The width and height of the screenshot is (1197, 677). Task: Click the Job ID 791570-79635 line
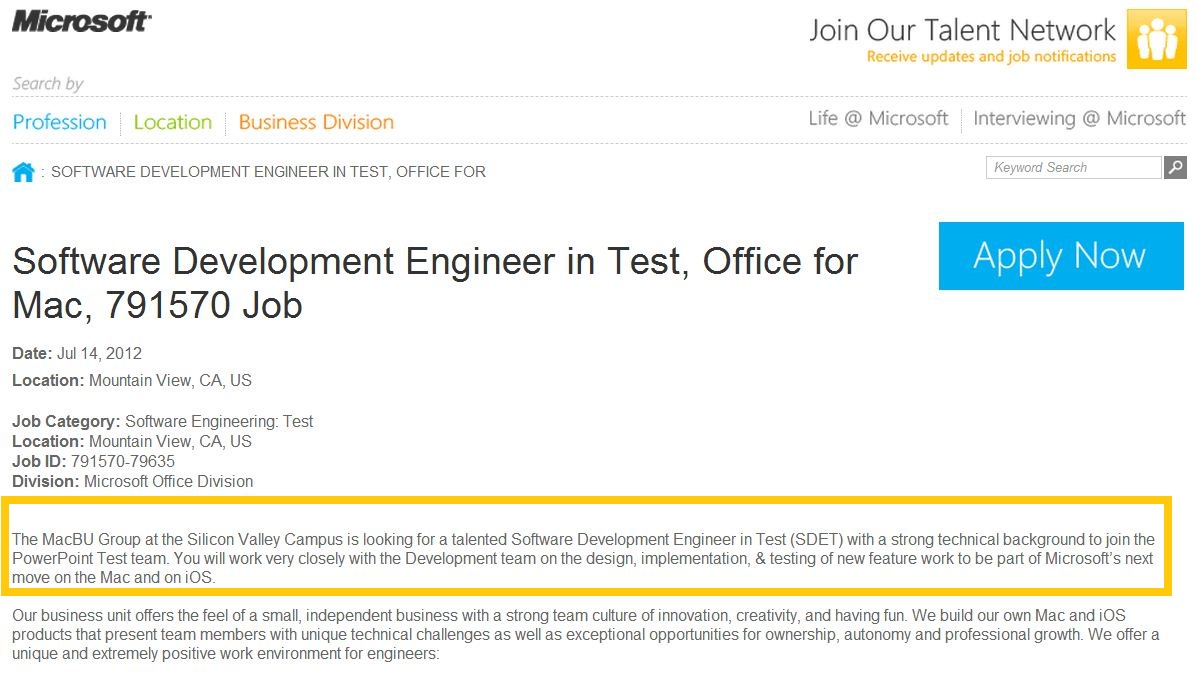[93, 461]
